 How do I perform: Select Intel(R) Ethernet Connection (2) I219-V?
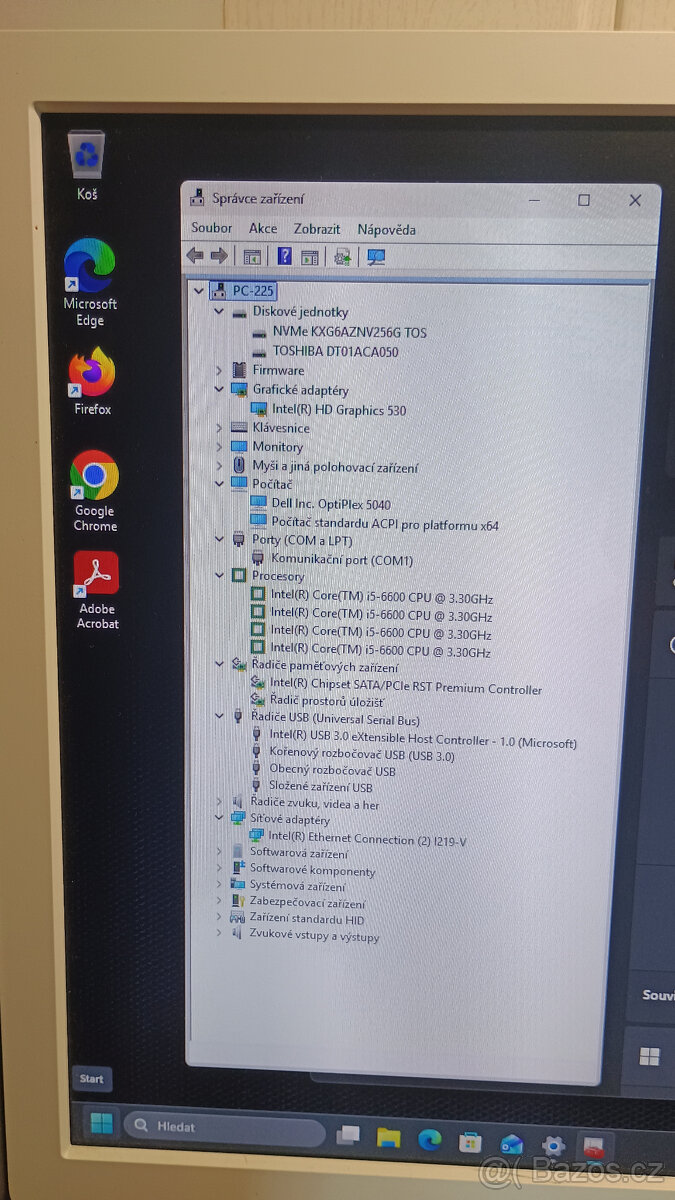click(x=366, y=840)
